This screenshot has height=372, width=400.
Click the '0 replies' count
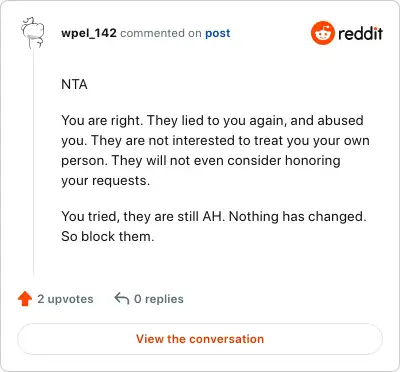point(159,299)
